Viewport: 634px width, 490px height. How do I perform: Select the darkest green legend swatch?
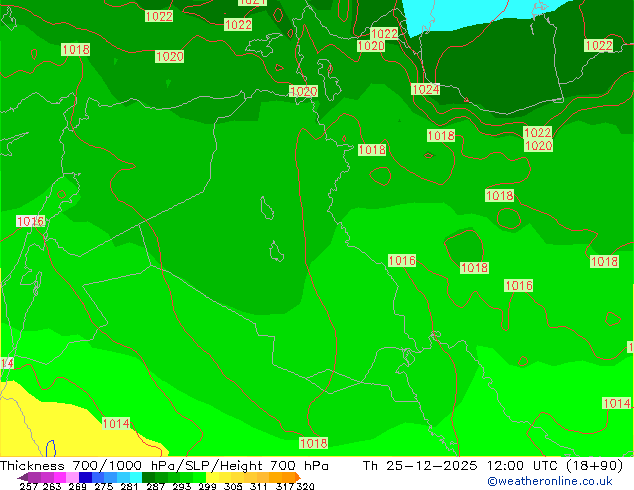tap(148, 477)
